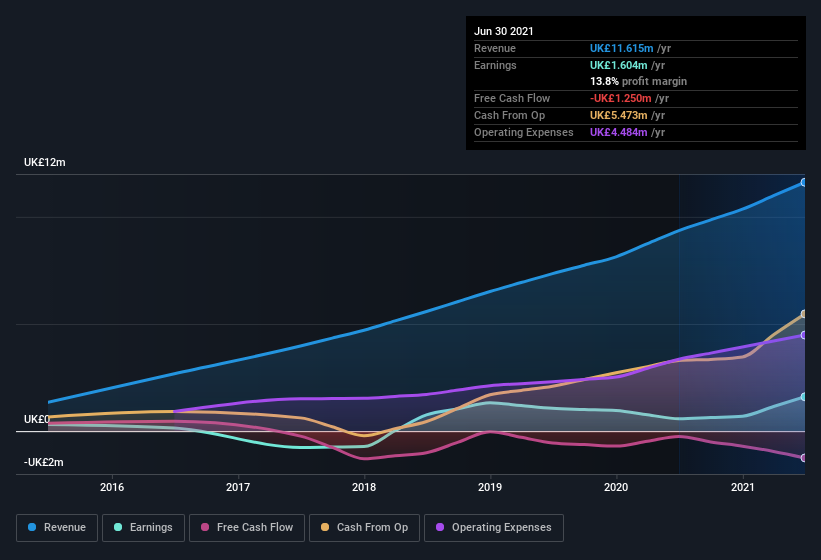Click the teal Earnings endpoint marker
Image resolution: width=821 pixels, height=560 pixels.
coord(803,397)
